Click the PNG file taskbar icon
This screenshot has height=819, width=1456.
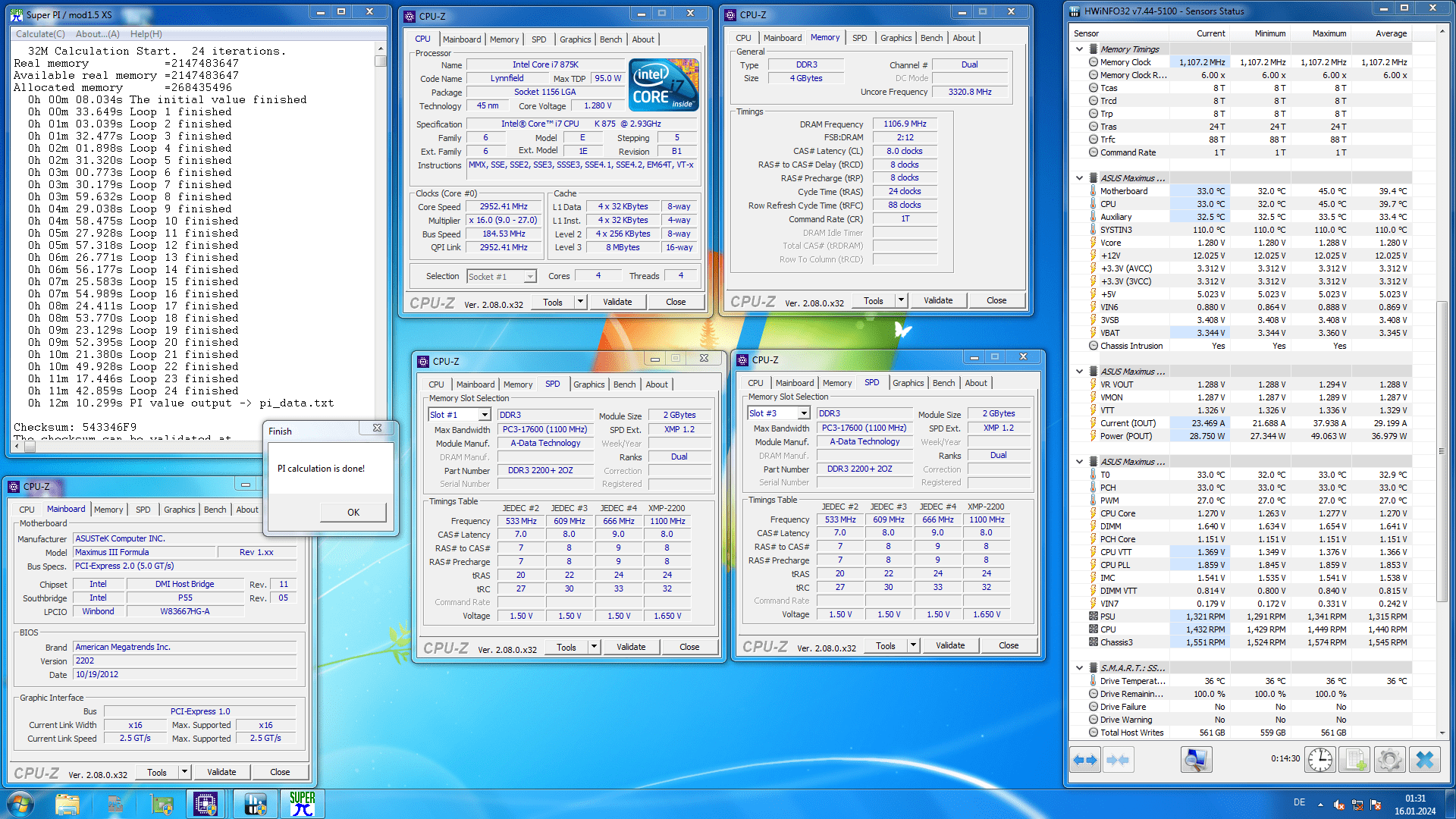[115, 804]
